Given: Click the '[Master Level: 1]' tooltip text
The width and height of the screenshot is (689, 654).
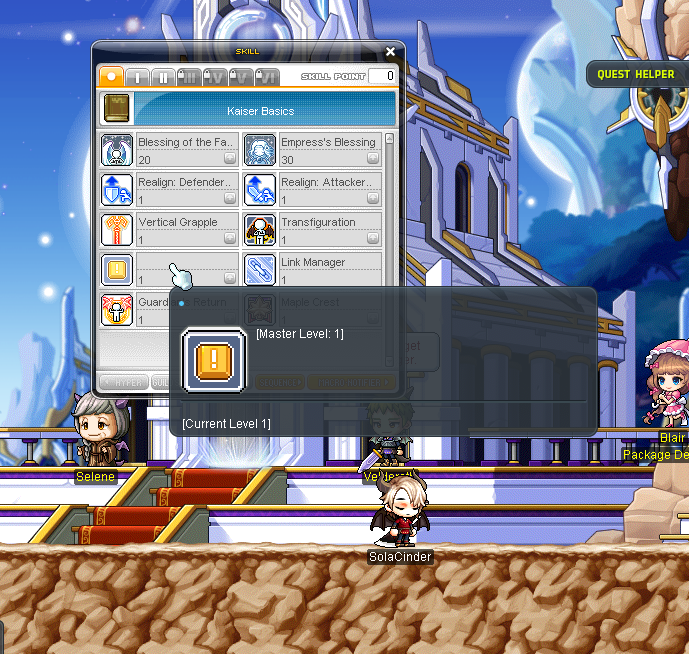Looking at the screenshot, I should (x=300, y=334).
